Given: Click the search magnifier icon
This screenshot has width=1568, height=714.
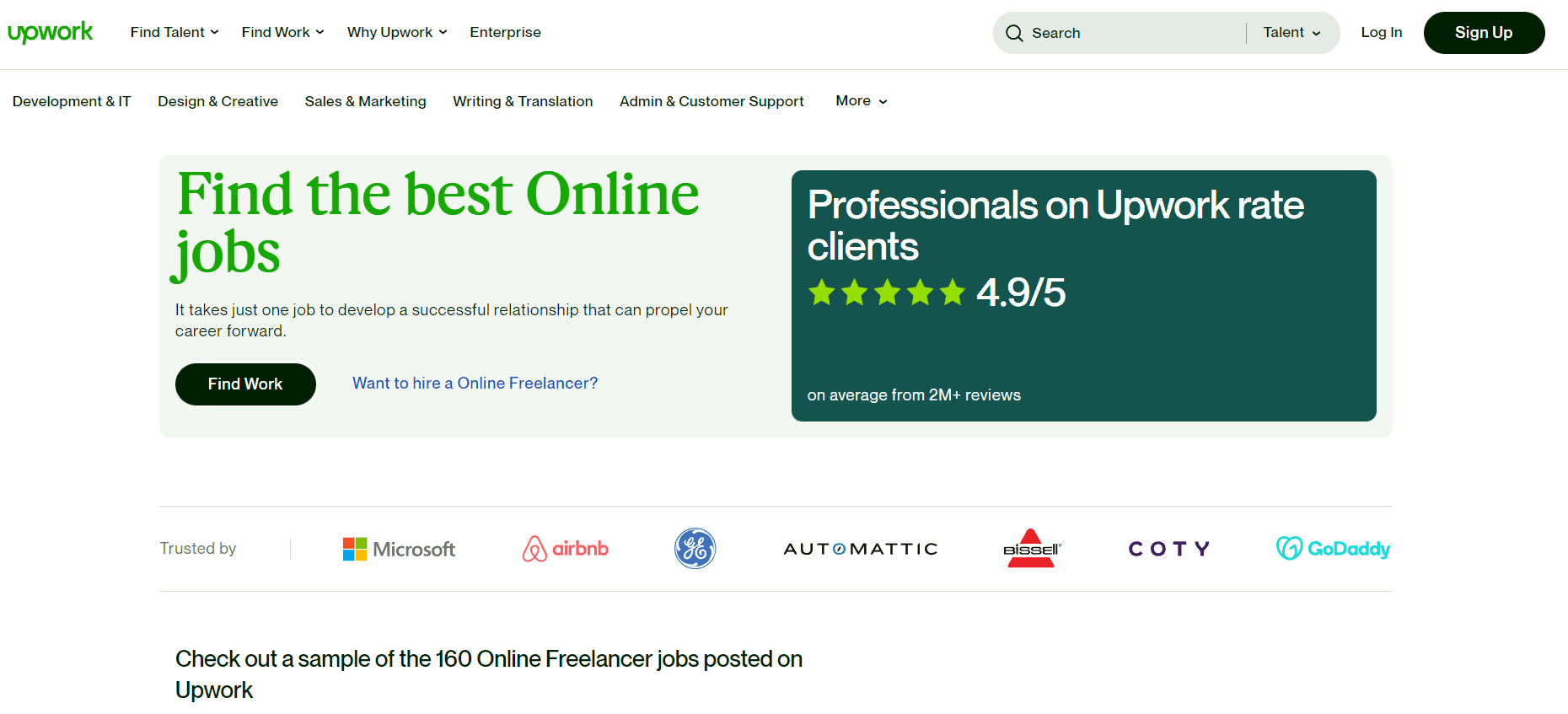Looking at the screenshot, I should 1014,33.
